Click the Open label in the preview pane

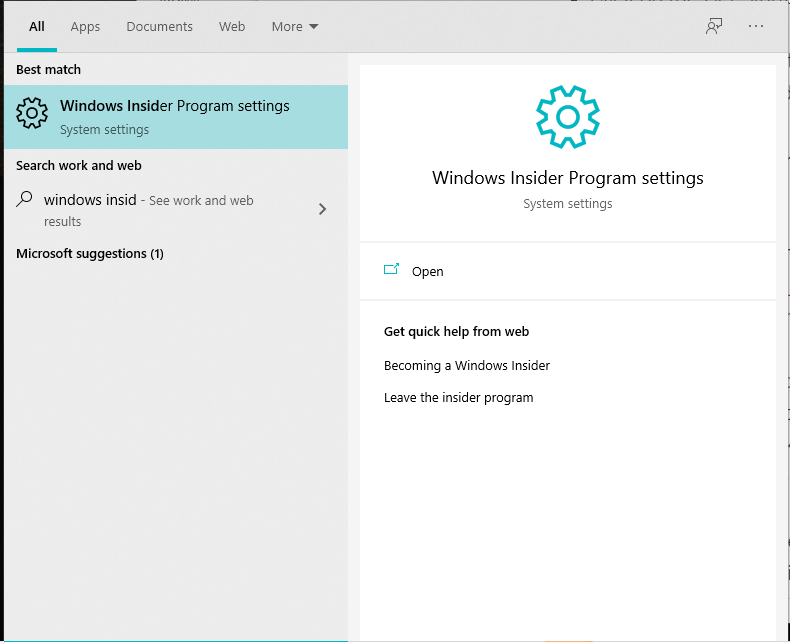click(x=427, y=271)
